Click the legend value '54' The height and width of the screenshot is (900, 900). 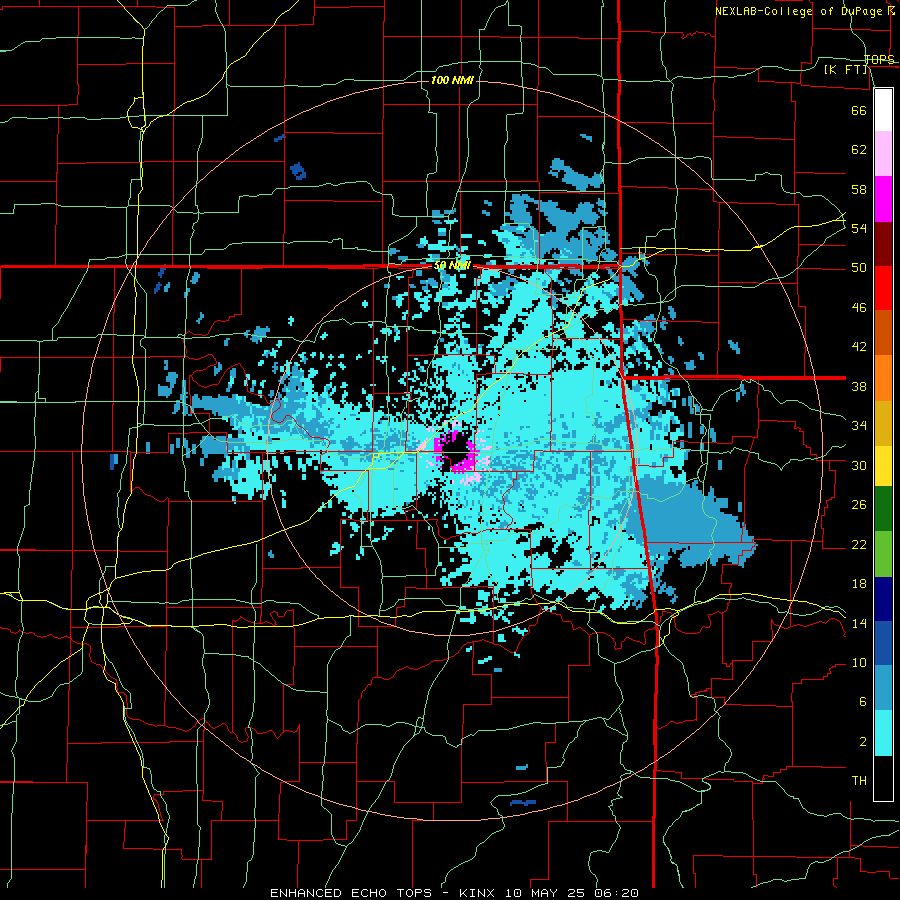pyautogui.click(x=859, y=228)
